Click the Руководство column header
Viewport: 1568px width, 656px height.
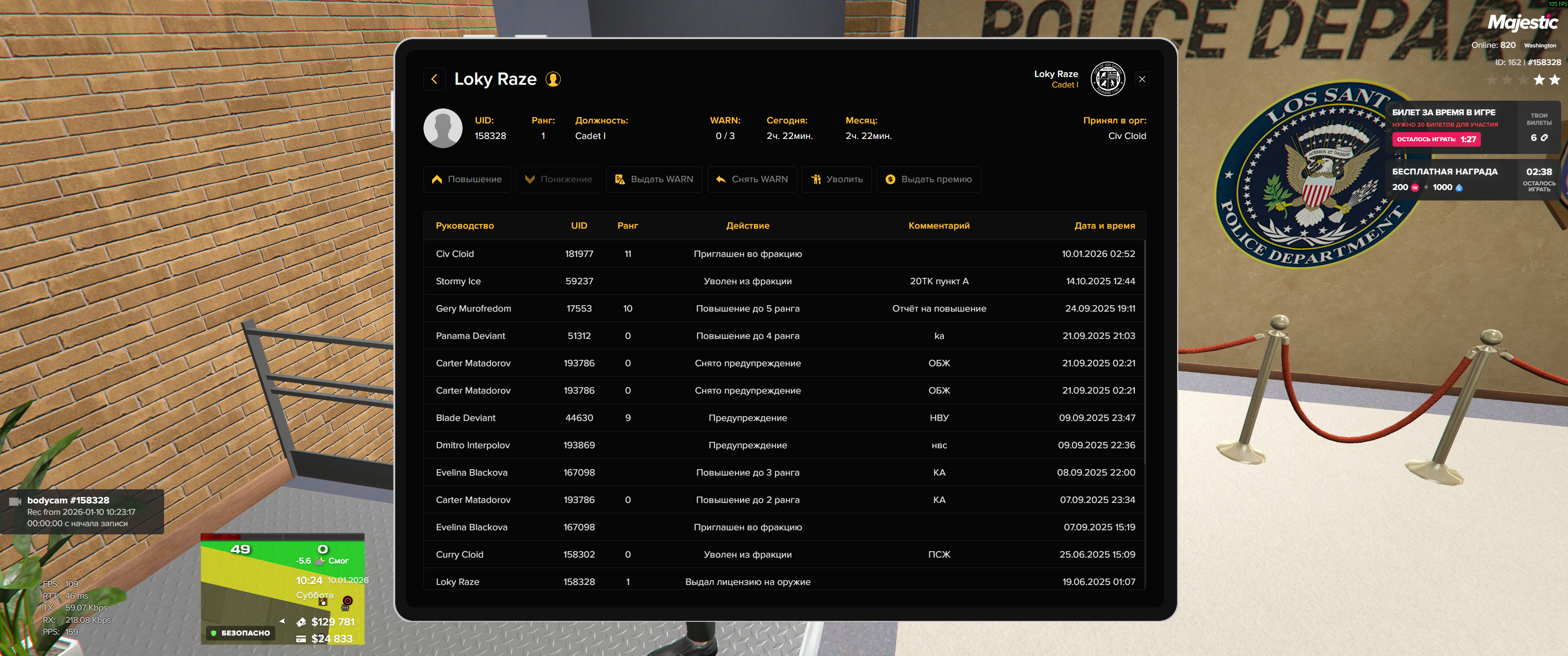coord(464,226)
